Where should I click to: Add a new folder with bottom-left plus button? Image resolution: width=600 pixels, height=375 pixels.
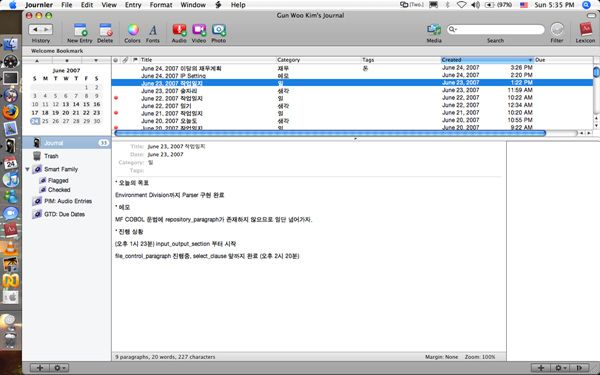pos(39,368)
